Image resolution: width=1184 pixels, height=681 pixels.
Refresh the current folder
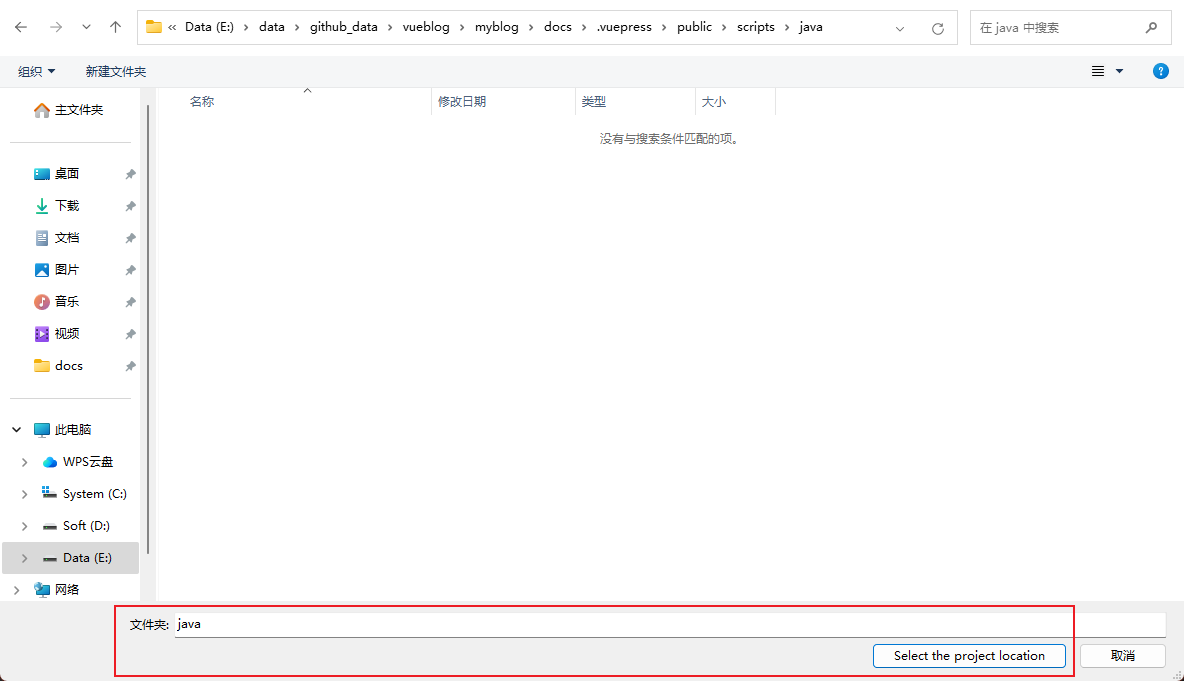938,29
